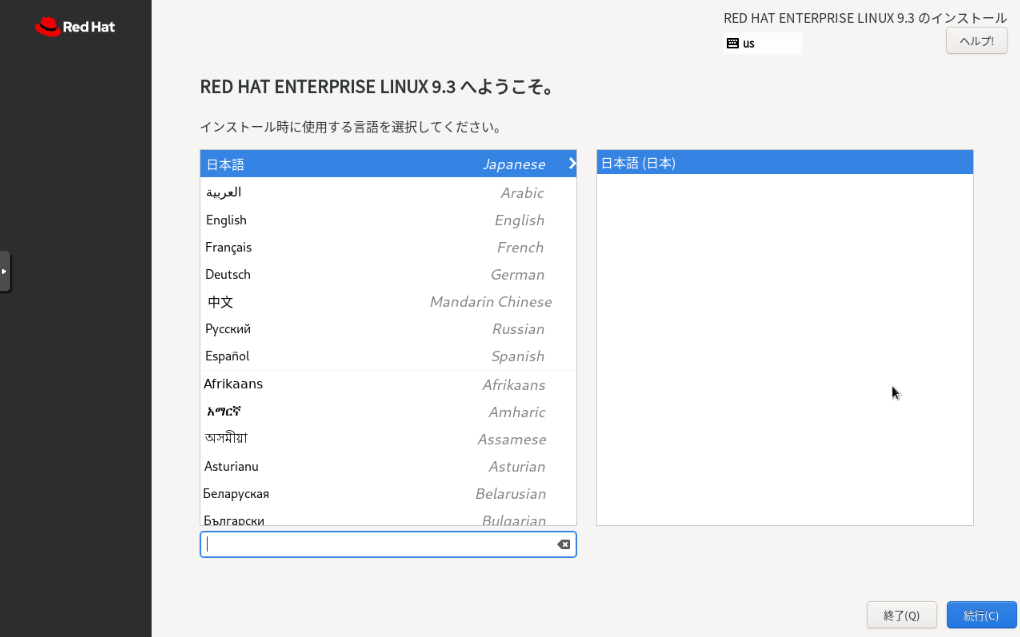Clear the language search field

563,544
